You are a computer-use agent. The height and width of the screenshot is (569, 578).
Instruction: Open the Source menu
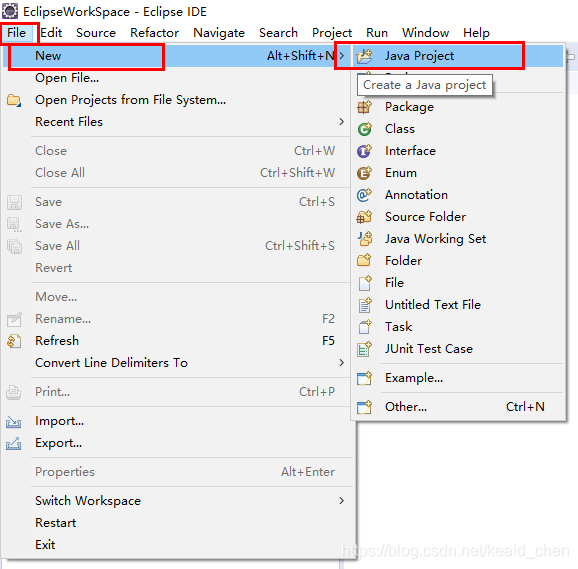tap(96, 33)
